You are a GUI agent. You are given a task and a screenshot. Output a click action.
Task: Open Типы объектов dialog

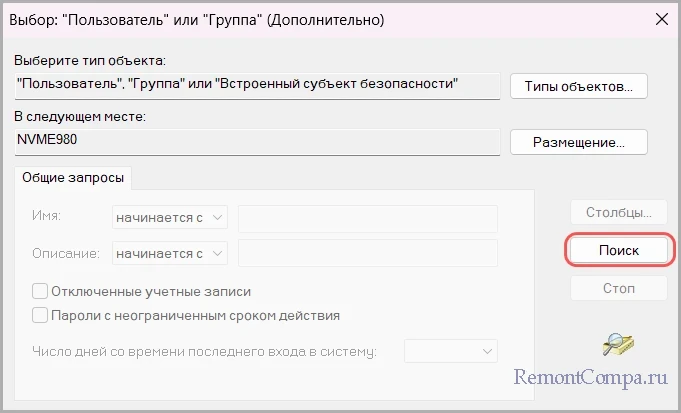point(579,86)
